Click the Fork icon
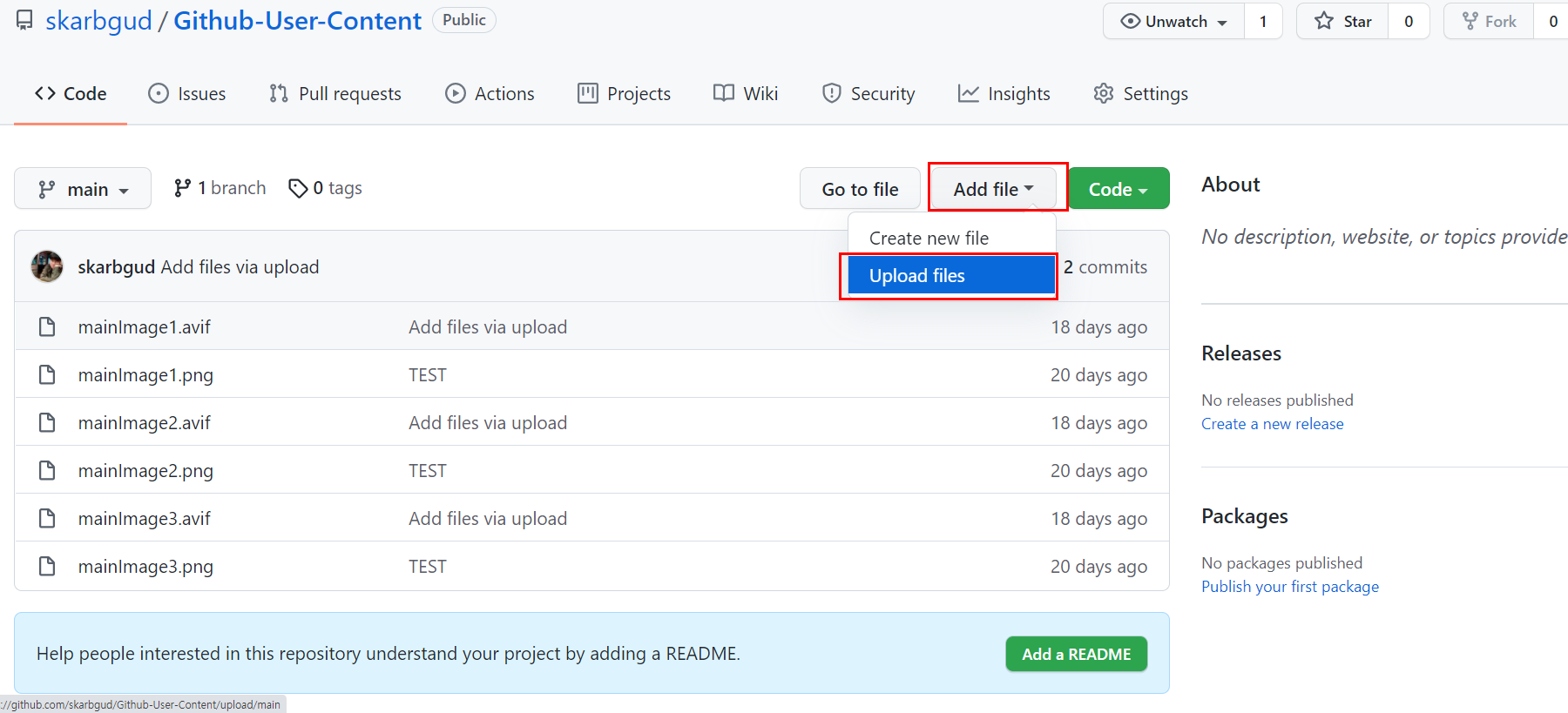The image size is (1568, 713). tap(1470, 21)
